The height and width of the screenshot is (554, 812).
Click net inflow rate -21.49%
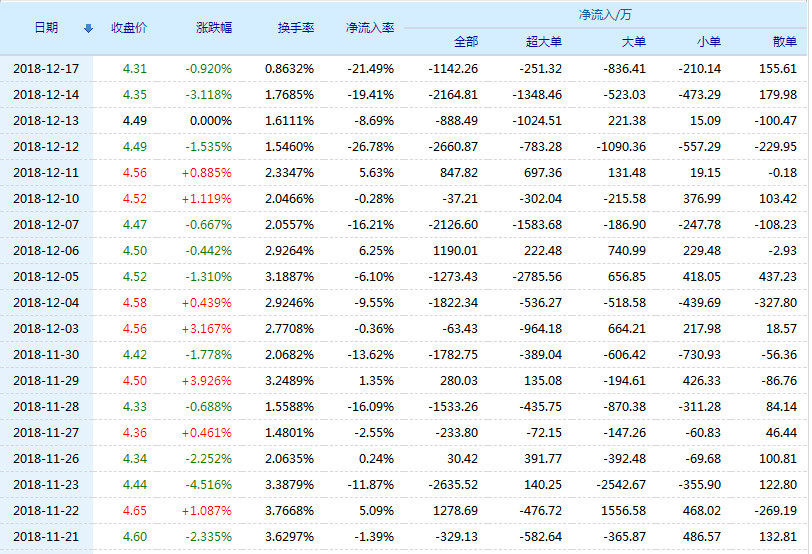click(x=371, y=68)
